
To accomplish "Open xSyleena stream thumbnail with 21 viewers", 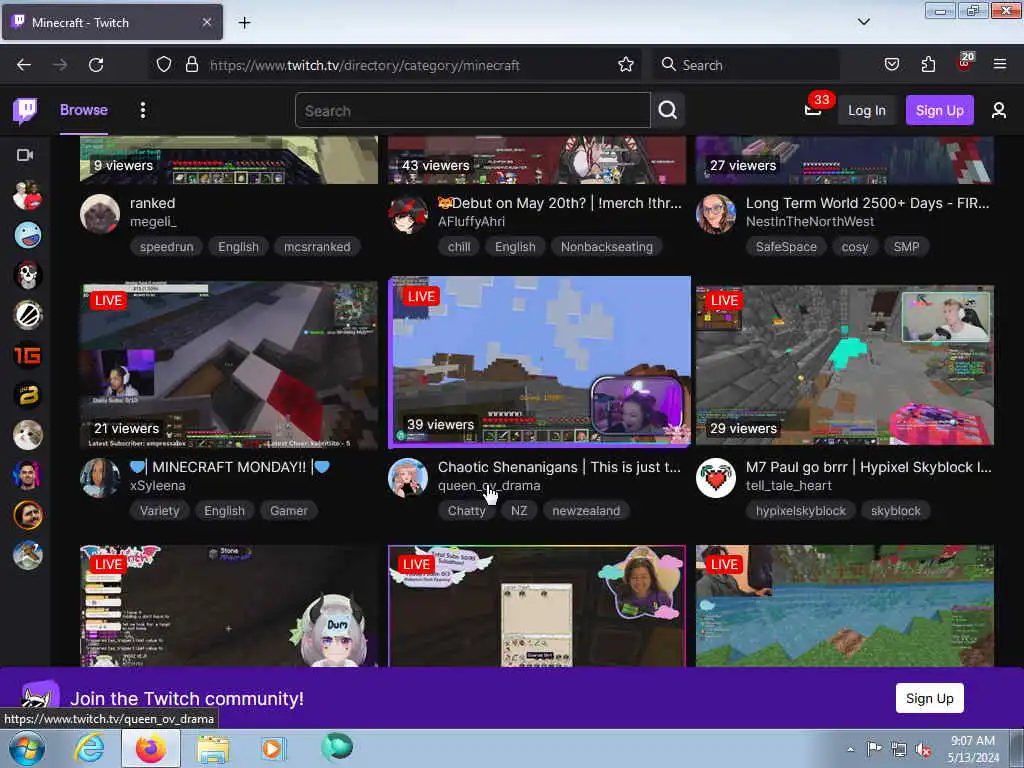I will tap(229, 366).
